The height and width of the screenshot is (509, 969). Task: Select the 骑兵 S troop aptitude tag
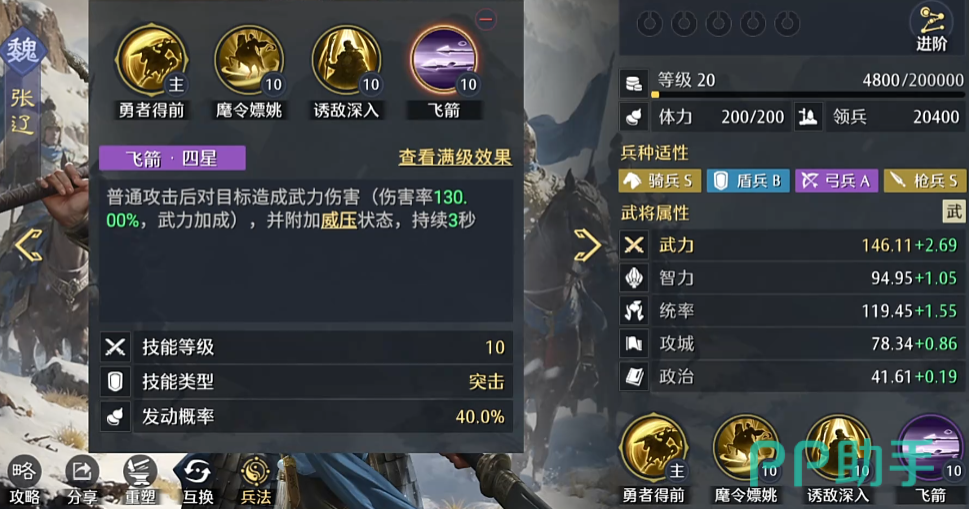tap(660, 180)
